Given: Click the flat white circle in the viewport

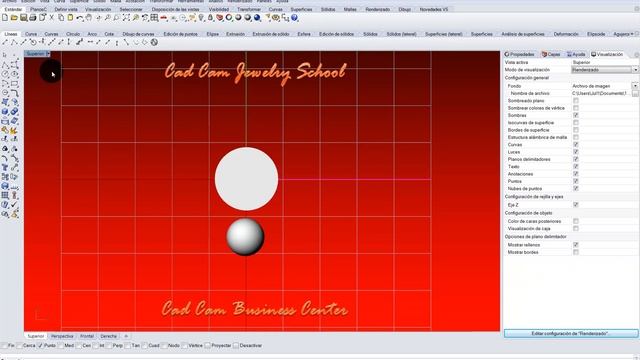Looking at the screenshot, I should 247,179.
